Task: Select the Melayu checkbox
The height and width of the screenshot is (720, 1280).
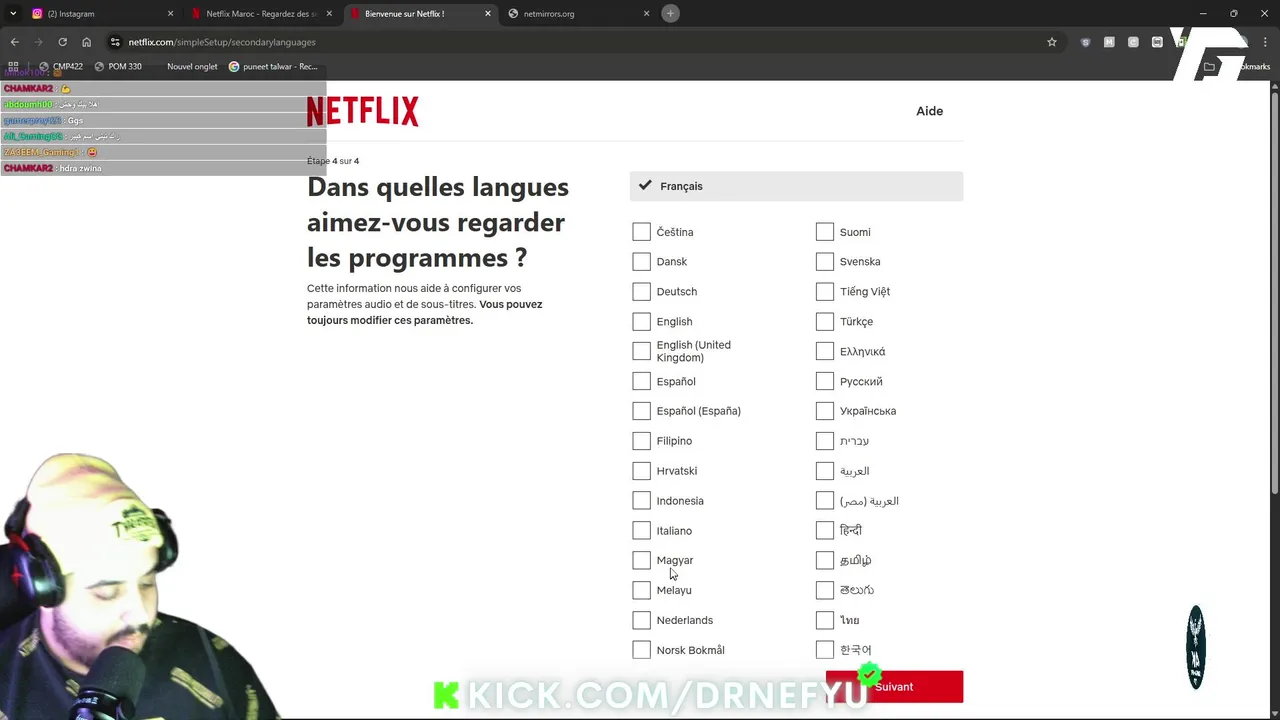Action: 641,590
